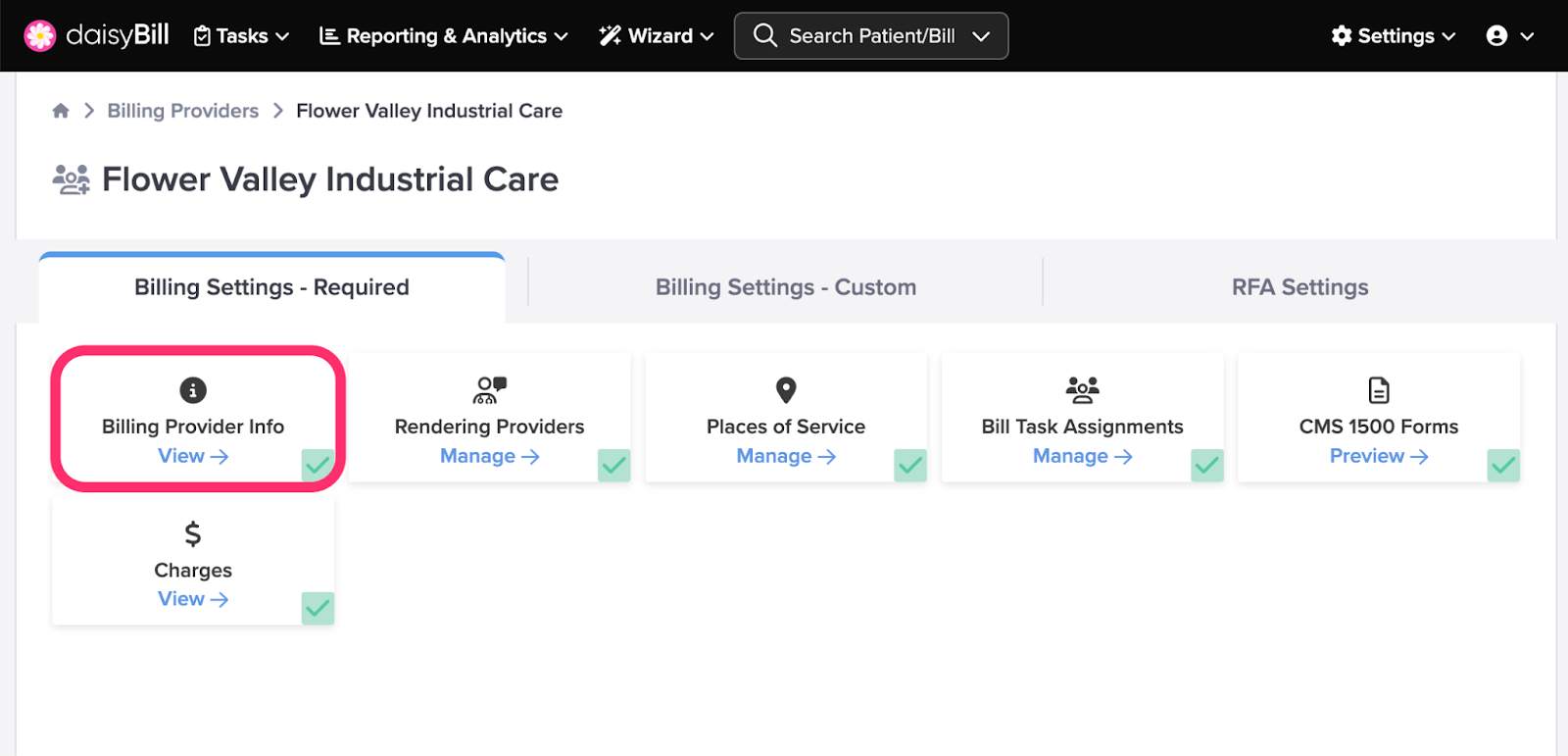This screenshot has height=756, width=1568.
Task: Click the user account avatar icon
Action: click(1496, 36)
